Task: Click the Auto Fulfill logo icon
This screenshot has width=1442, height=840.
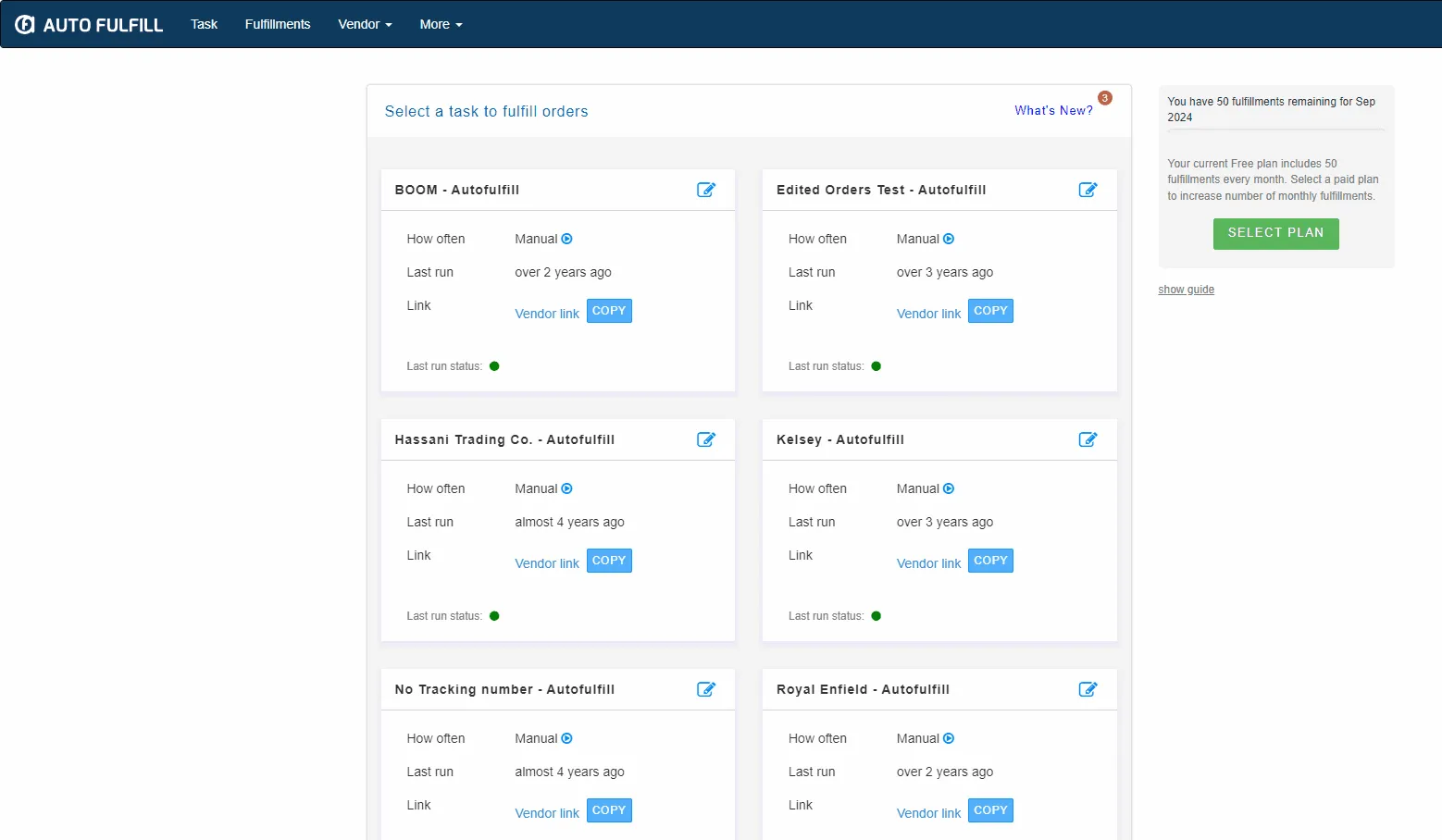Action: (25, 25)
